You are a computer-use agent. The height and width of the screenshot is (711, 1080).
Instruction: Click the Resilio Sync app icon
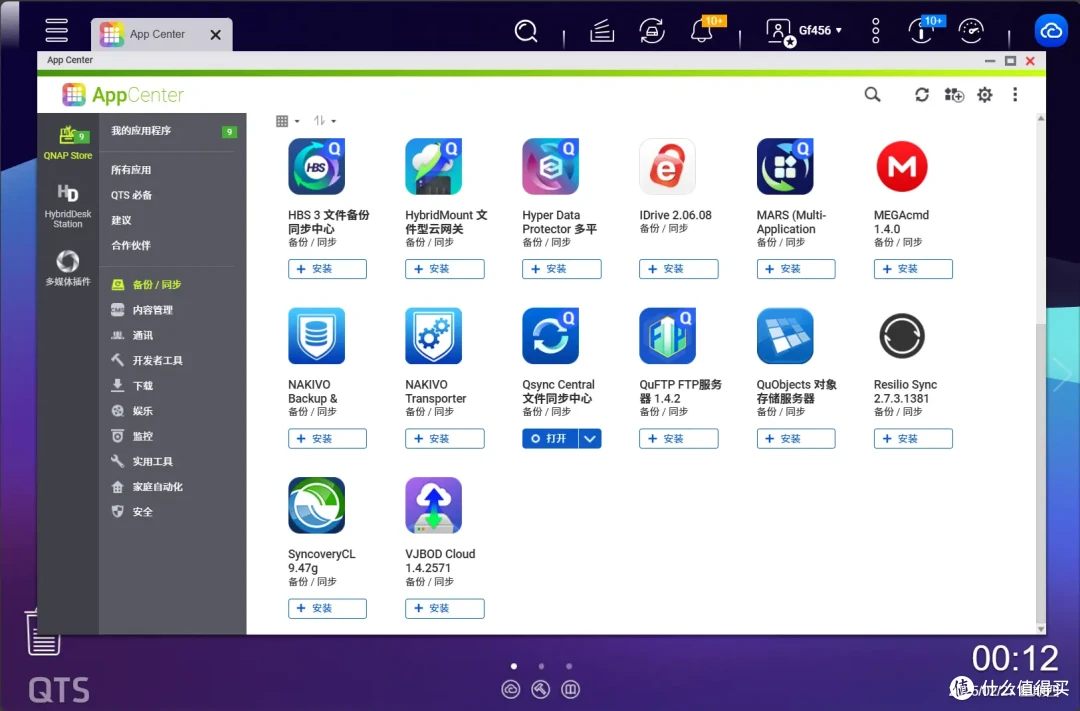902,336
